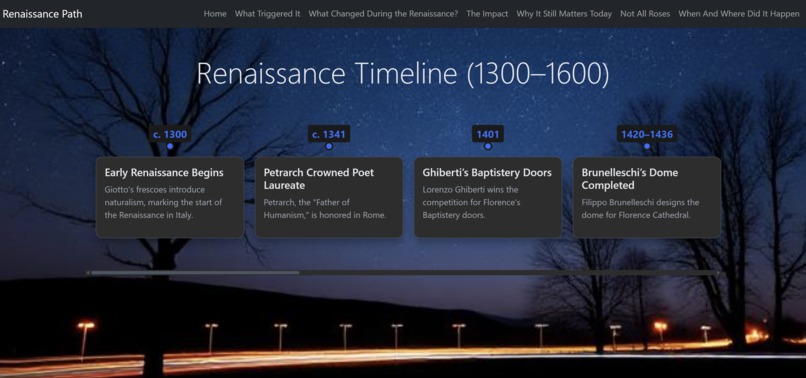Open the Renaissance Path brand link
Screen dimensions: 806x378
click(x=42, y=14)
